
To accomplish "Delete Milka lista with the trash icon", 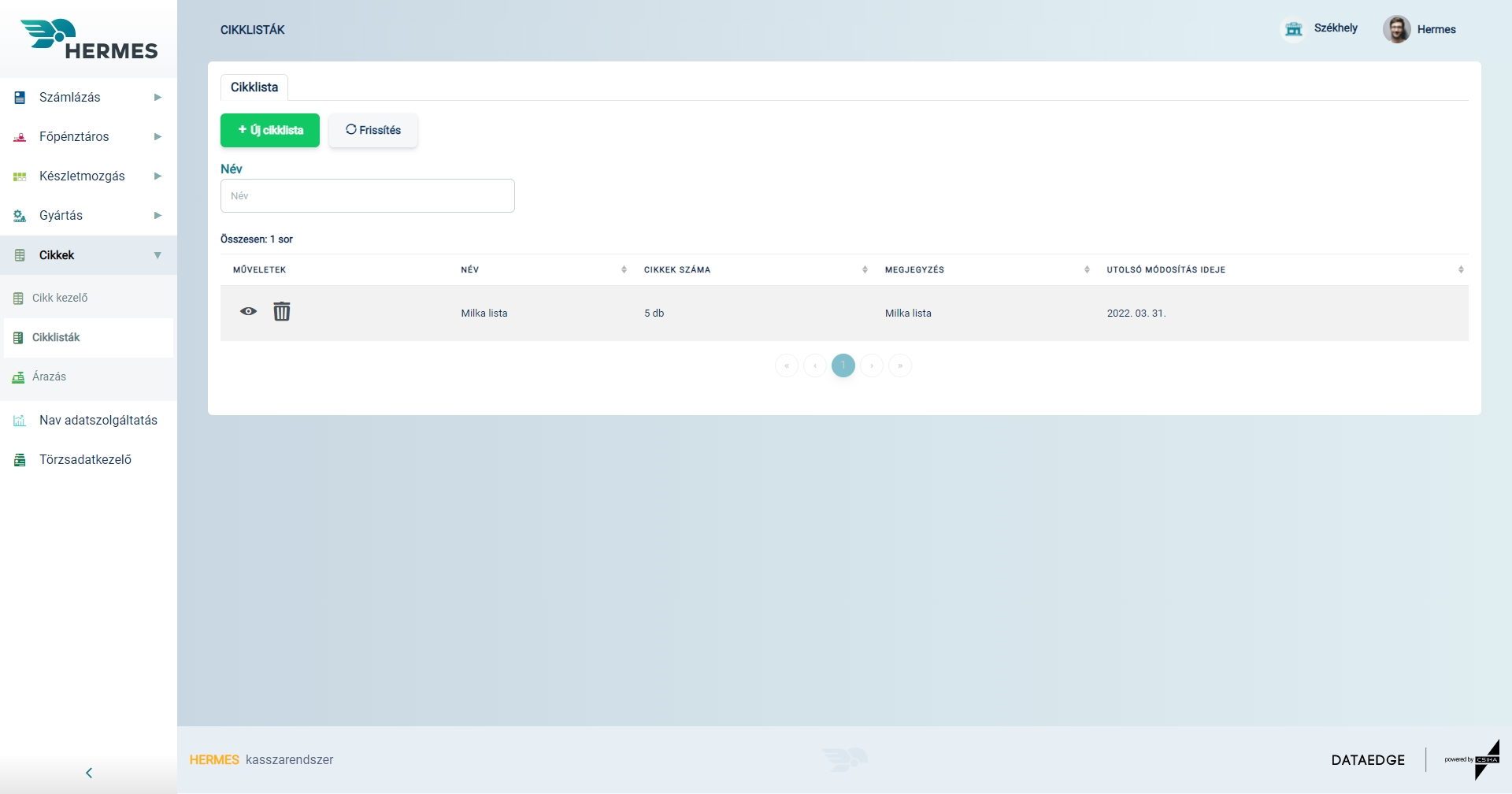I will click(282, 312).
